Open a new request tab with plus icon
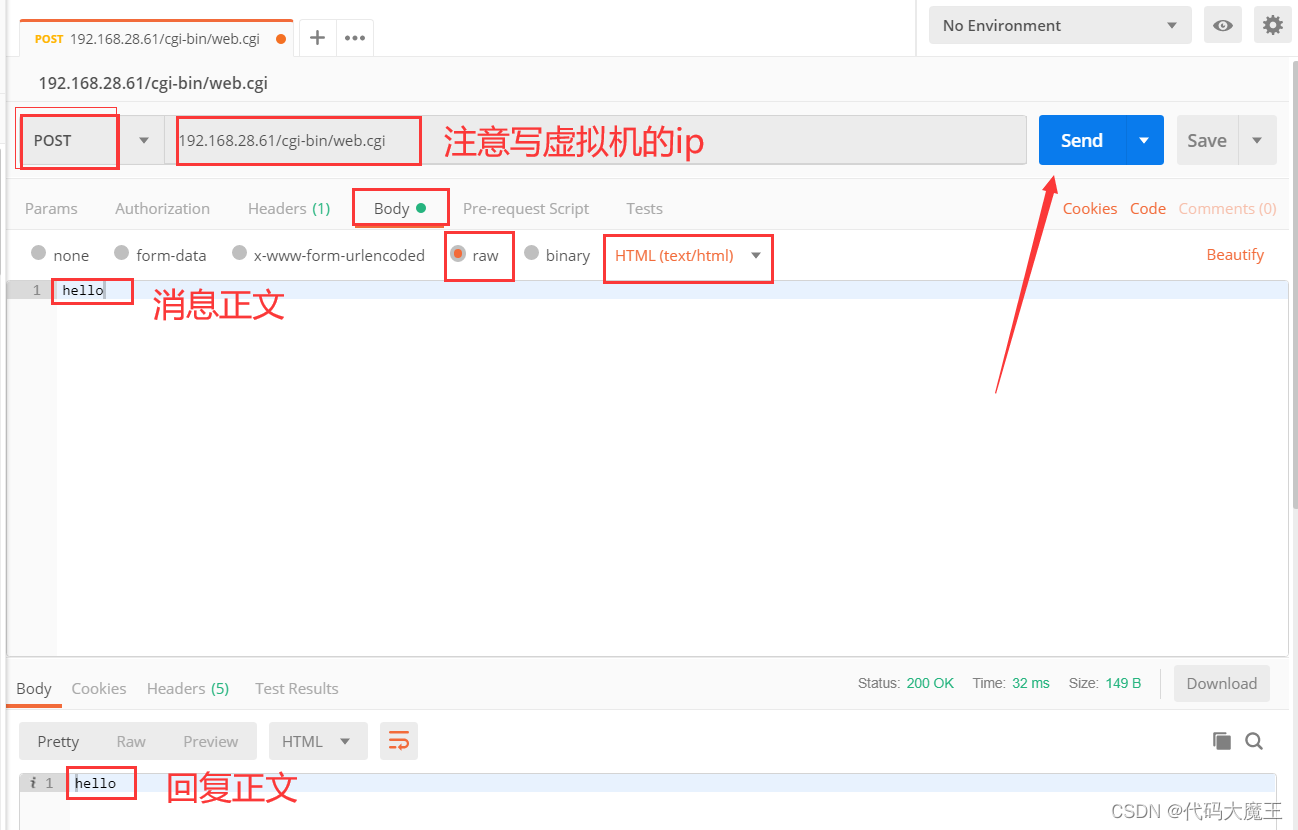The height and width of the screenshot is (830, 1298). coord(317,38)
